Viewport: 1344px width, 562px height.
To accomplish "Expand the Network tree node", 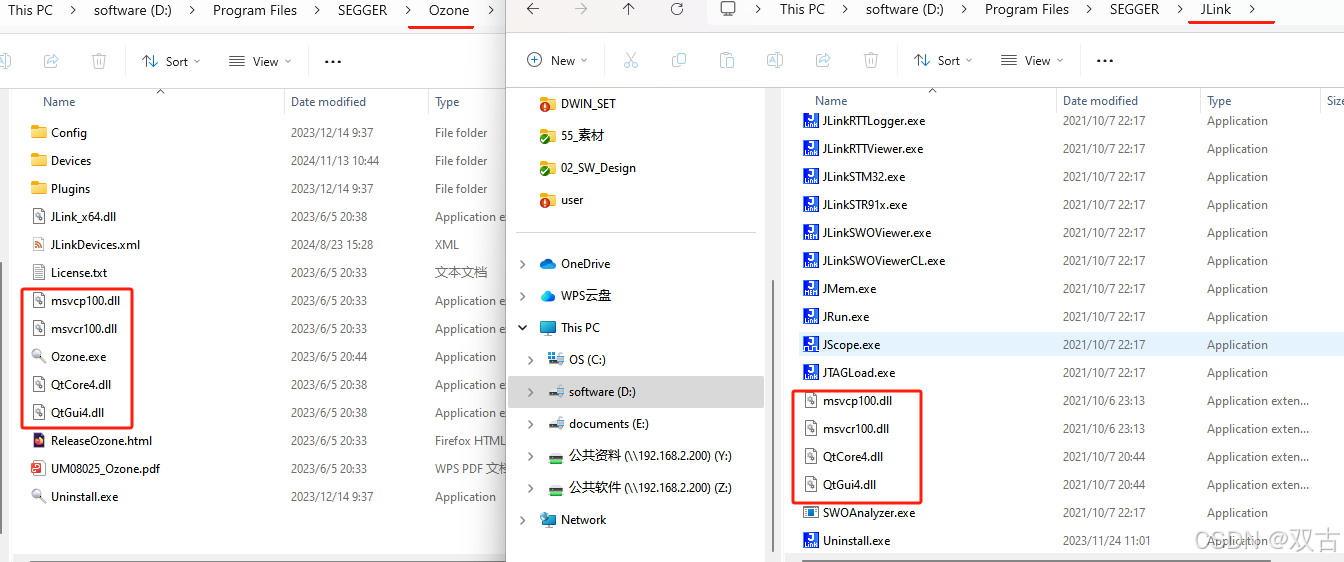I will (523, 520).
